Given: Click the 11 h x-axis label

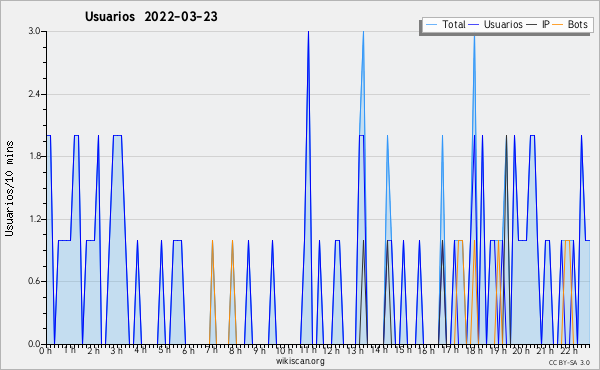Looking at the screenshot, I should click(x=308, y=350).
